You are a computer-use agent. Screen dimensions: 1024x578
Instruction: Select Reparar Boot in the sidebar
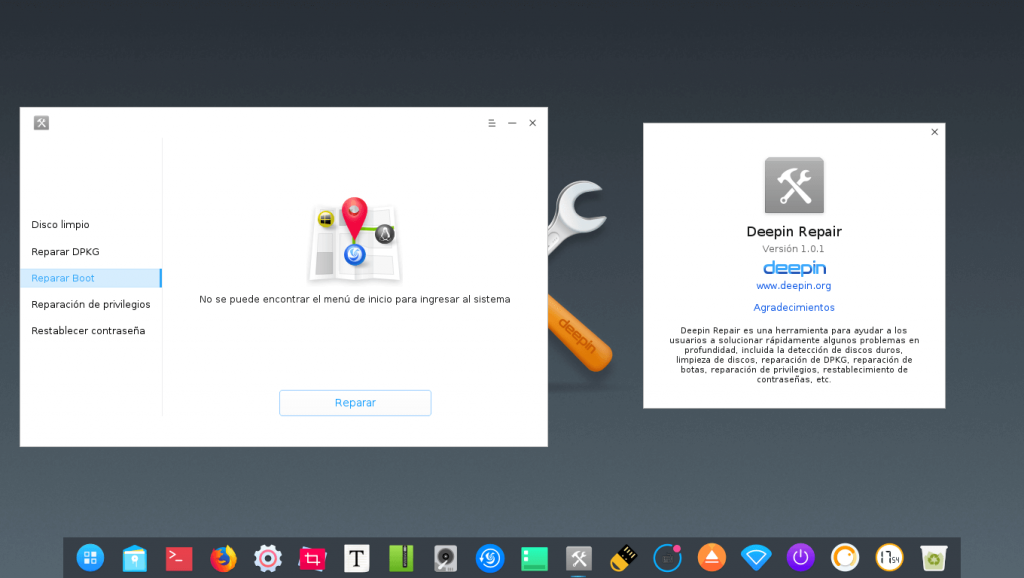[x=91, y=278]
